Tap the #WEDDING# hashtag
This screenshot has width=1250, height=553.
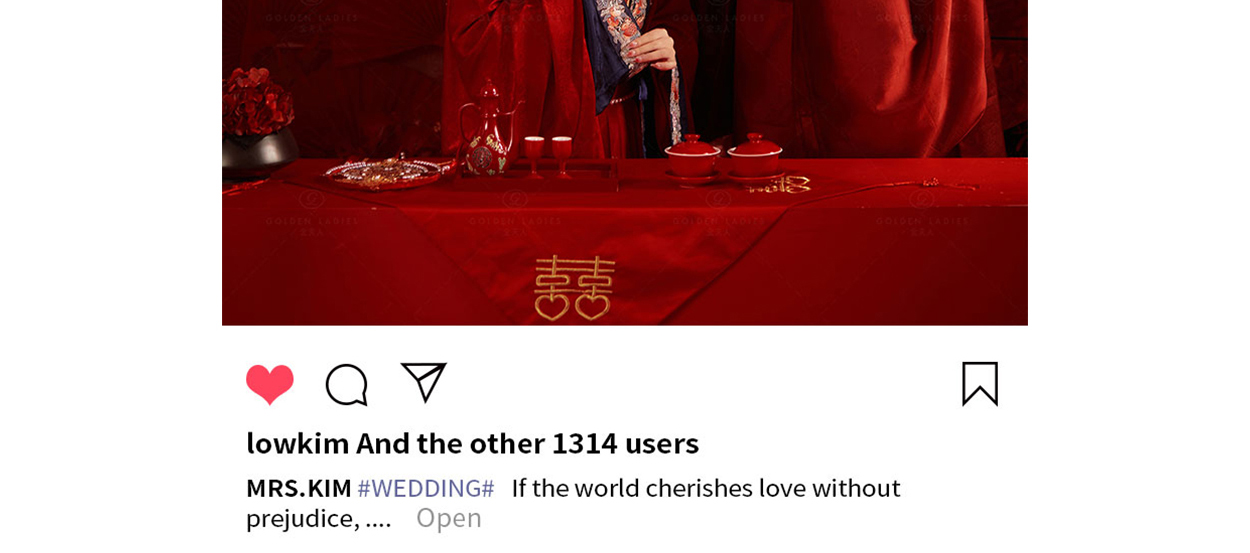(x=426, y=488)
